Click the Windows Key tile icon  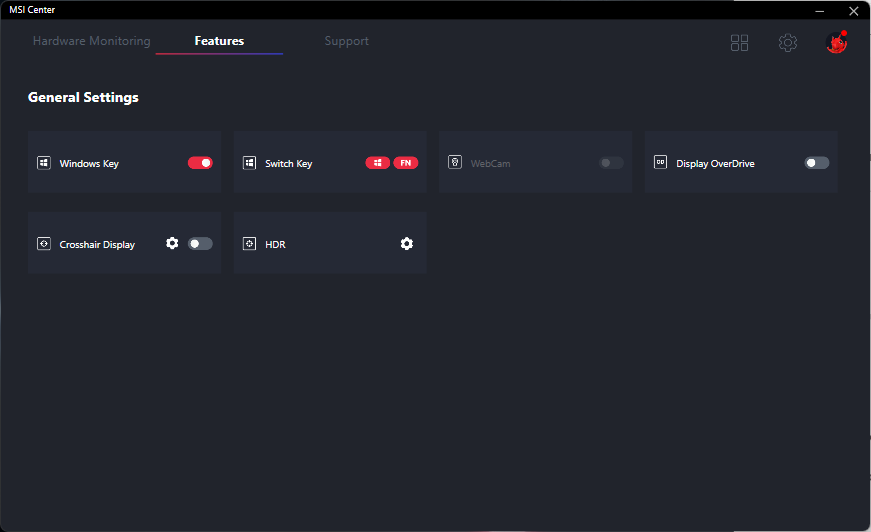44,163
